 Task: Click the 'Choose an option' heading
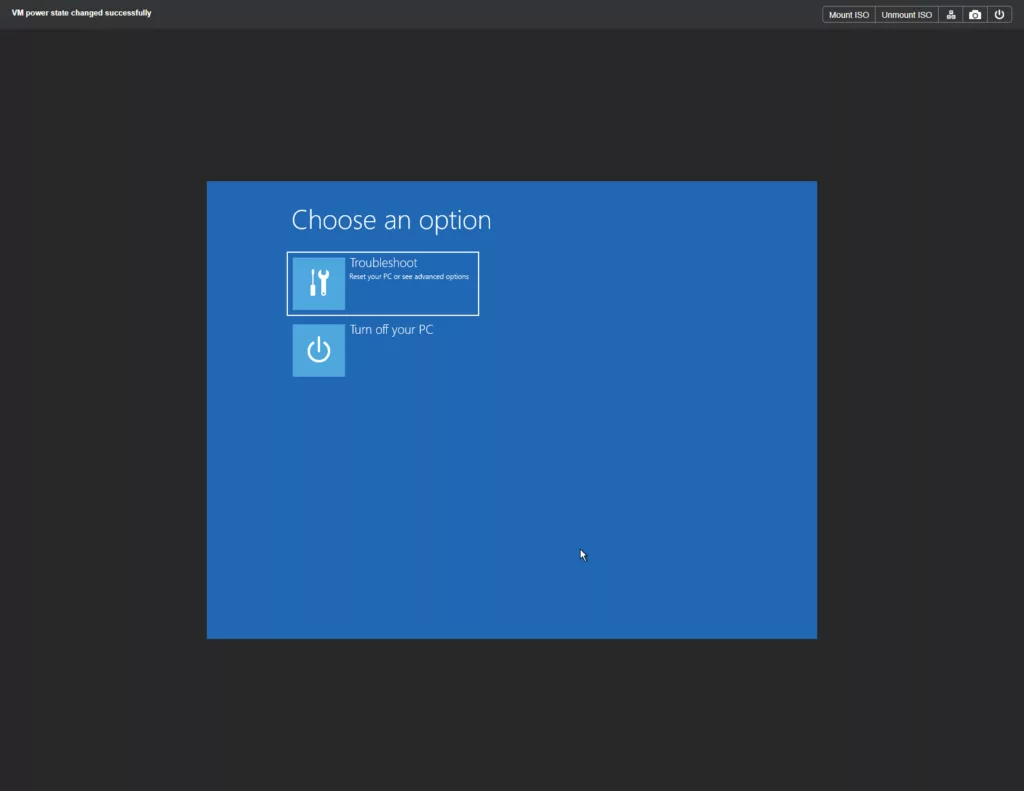pos(391,220)
